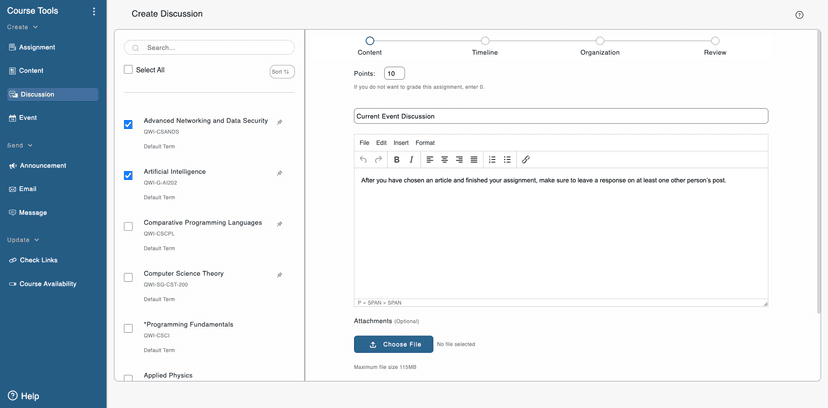Click the Choose File button
The height and width of the screenshot is (408, 828).
[x=393, y=344]
